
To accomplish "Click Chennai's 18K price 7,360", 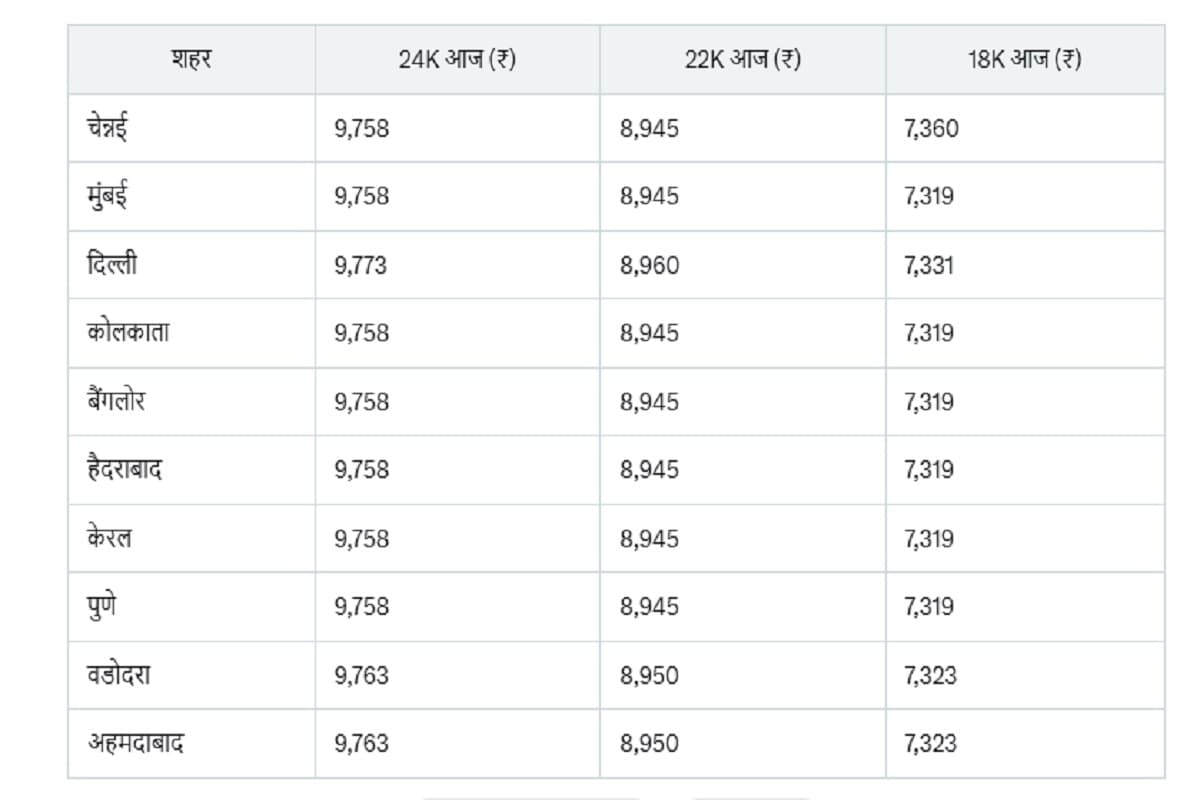I will point(930,128).
